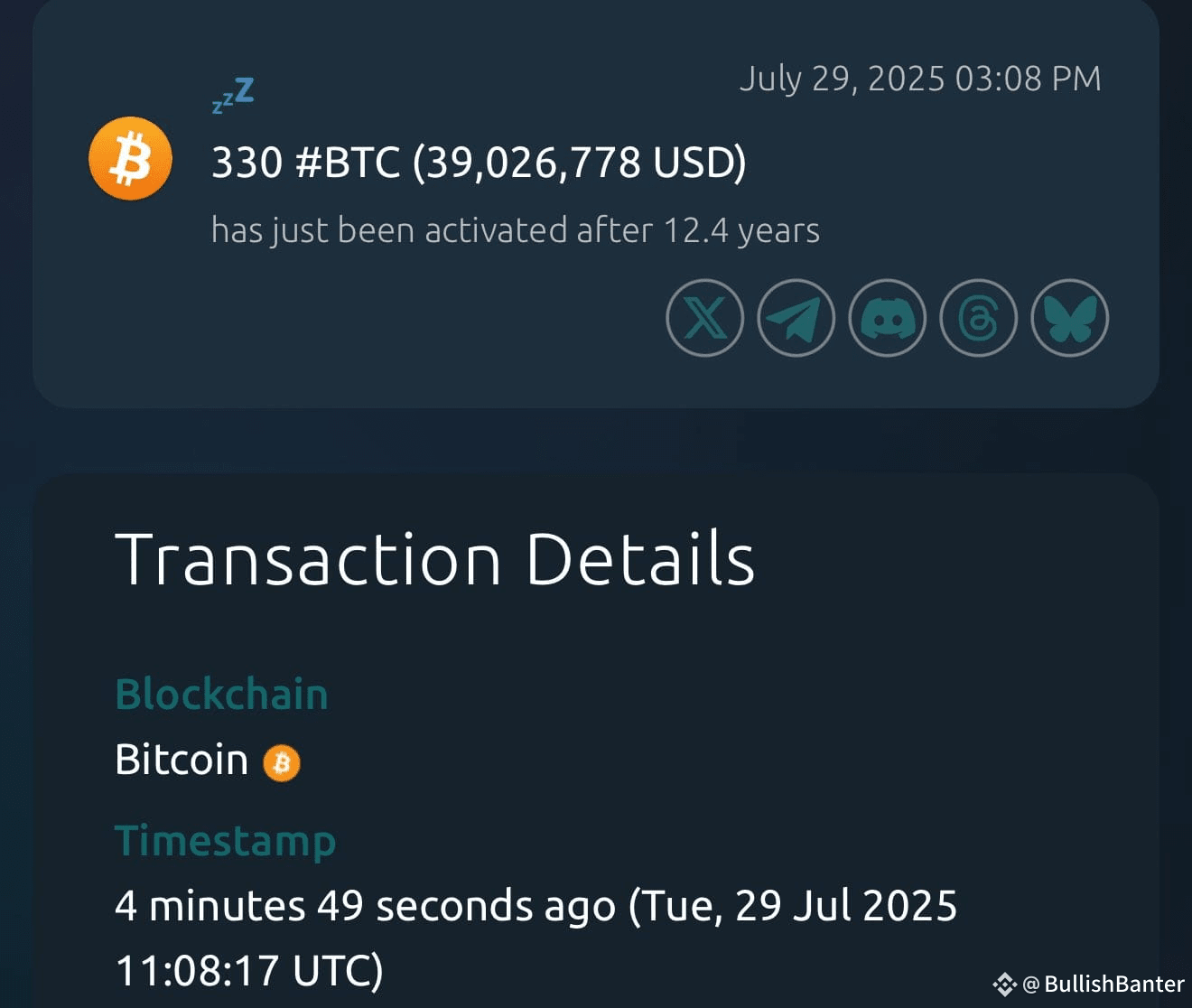The height and width of the screenshot is (1008, 1192).
Task: Share the alert to Discord
Action: click(x=887, y=318)
